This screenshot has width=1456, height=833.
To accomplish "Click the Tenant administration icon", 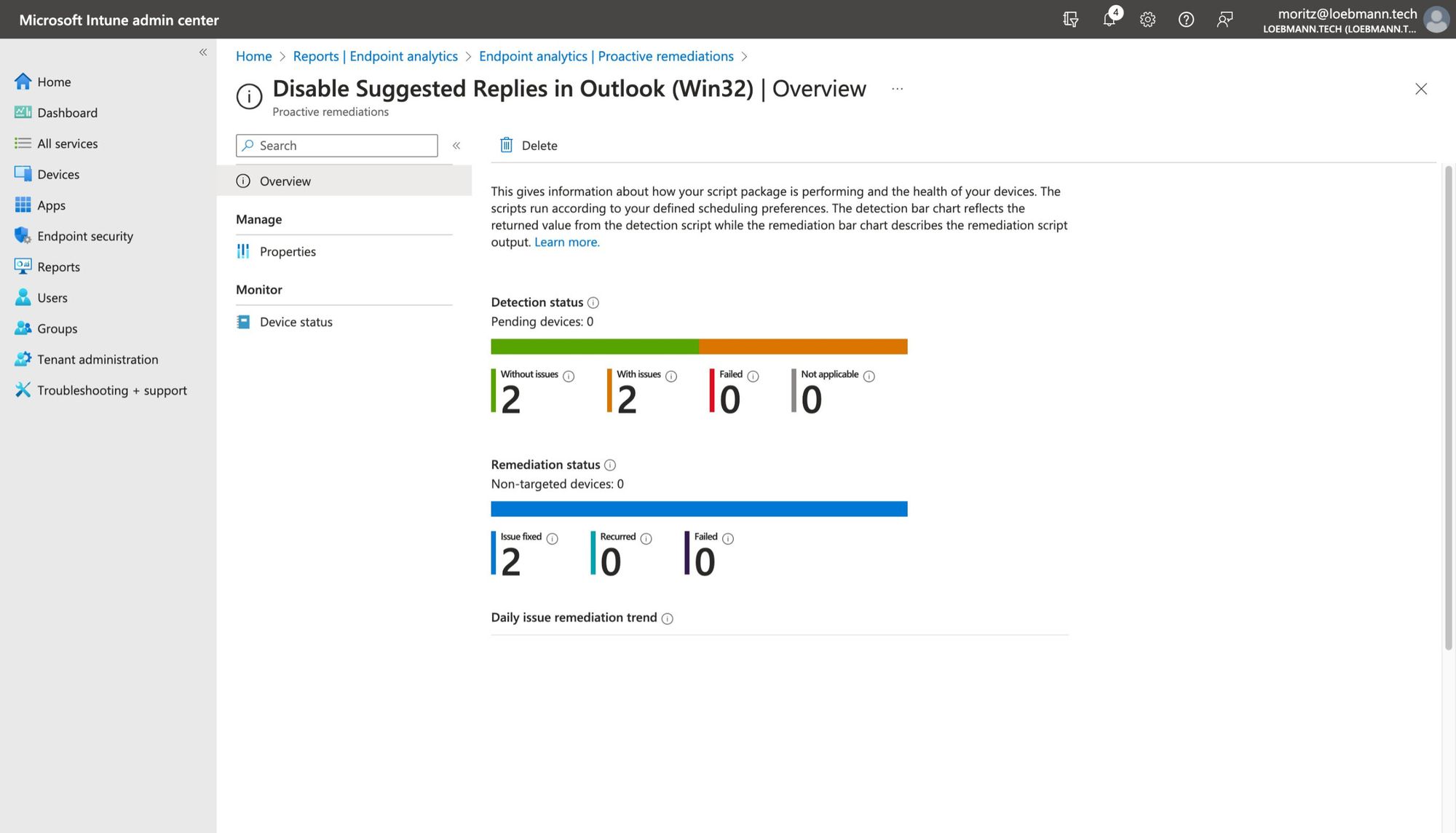I will click(22, 359).
